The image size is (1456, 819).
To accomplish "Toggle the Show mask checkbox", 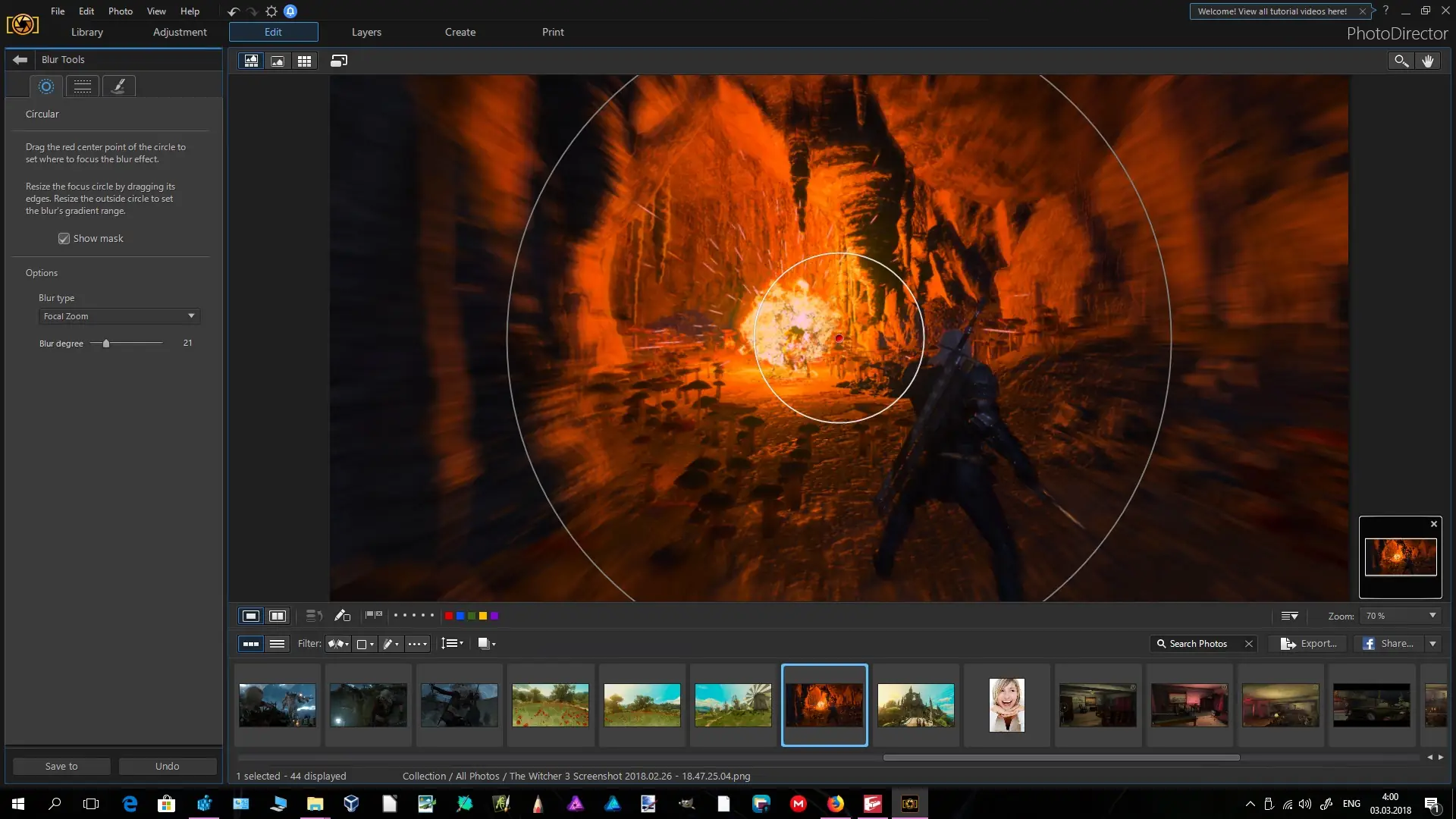I will click(64, 239).
